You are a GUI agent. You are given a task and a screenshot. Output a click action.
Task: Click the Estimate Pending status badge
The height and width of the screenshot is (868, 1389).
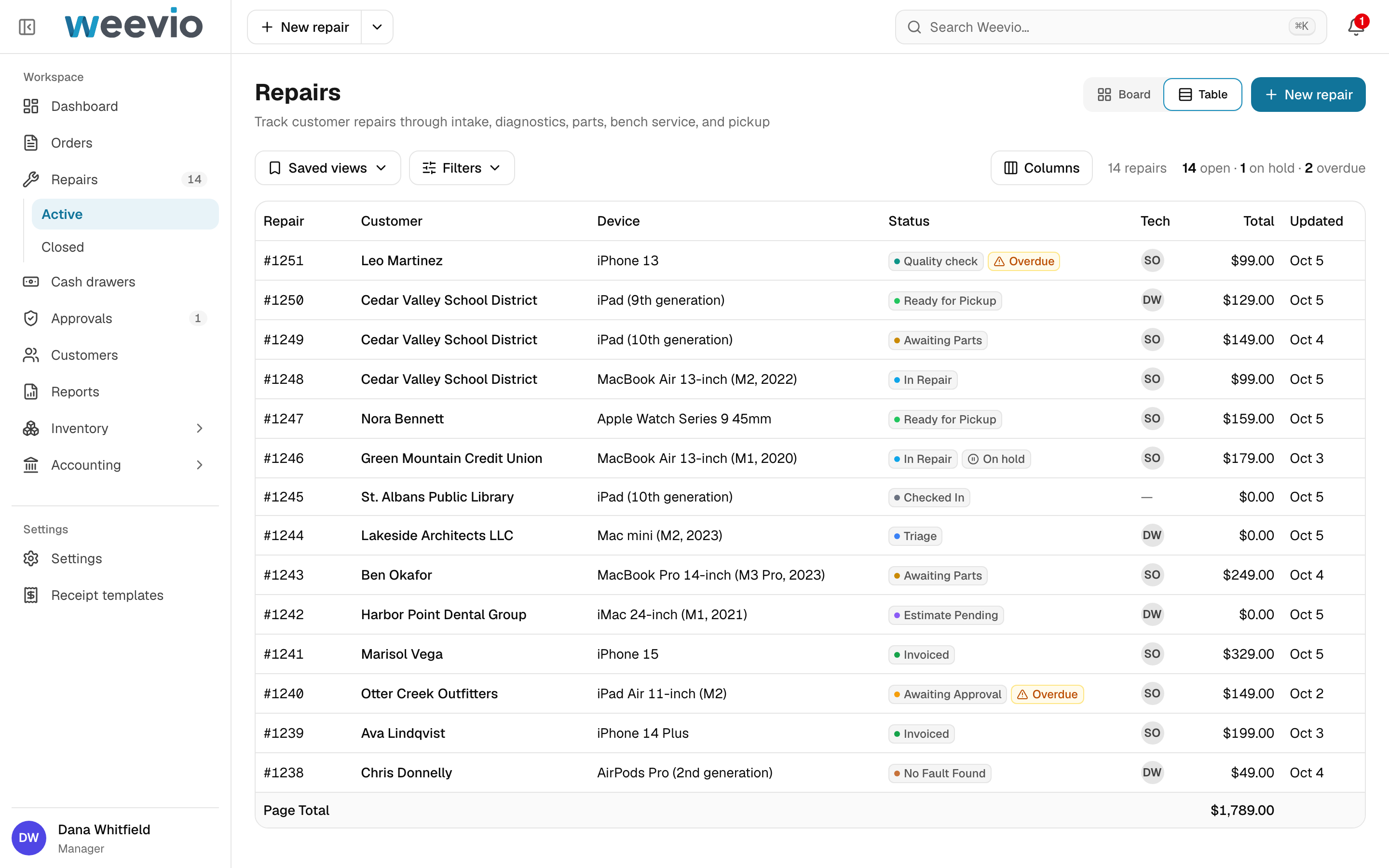[x=946, y=615]
